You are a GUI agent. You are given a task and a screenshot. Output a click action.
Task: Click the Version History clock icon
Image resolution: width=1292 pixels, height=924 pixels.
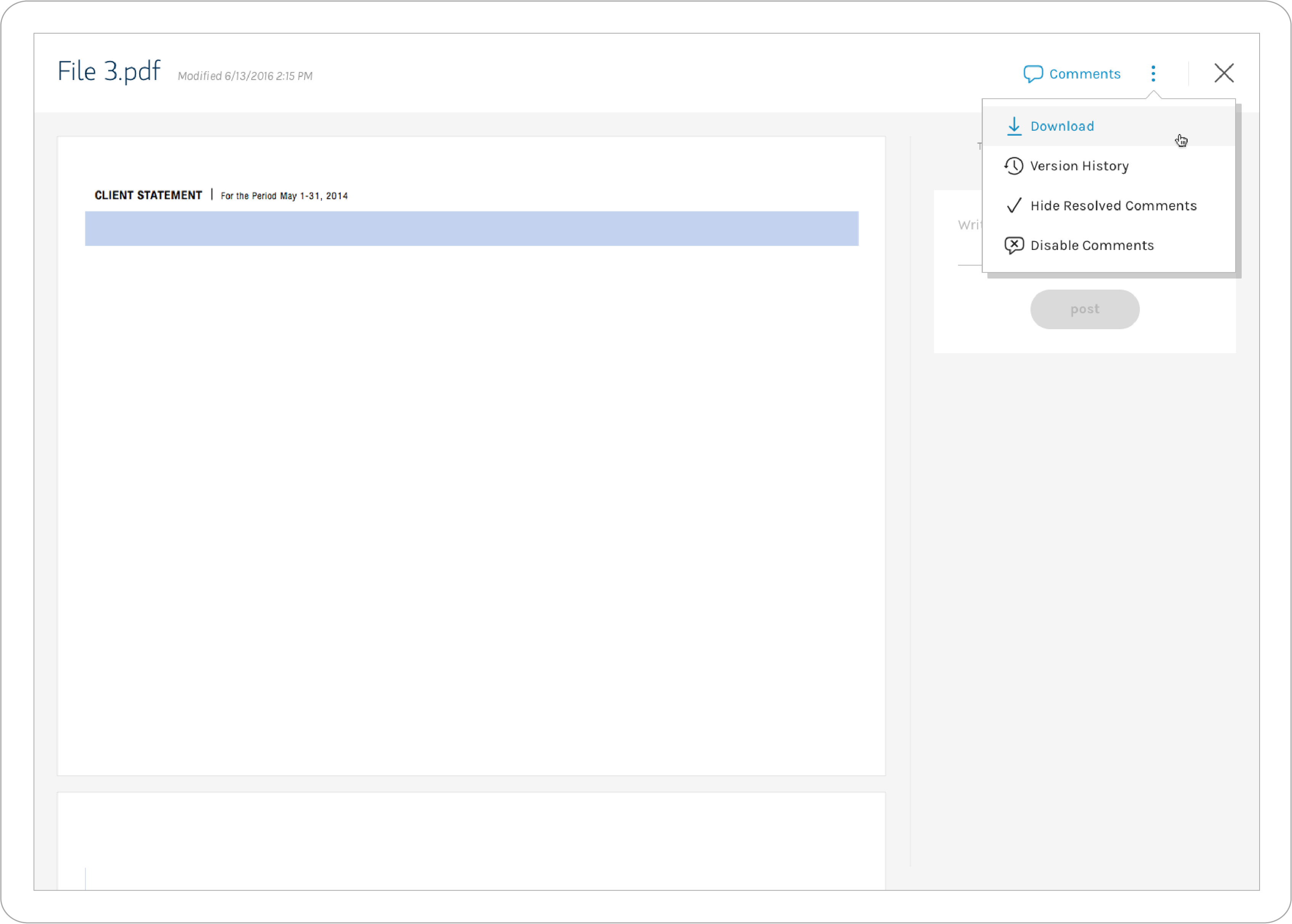point(1014,166)
